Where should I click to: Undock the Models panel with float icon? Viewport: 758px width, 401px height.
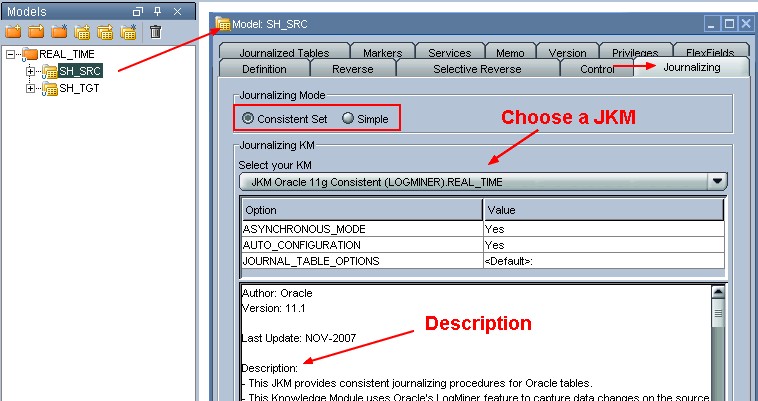[138, 11]
